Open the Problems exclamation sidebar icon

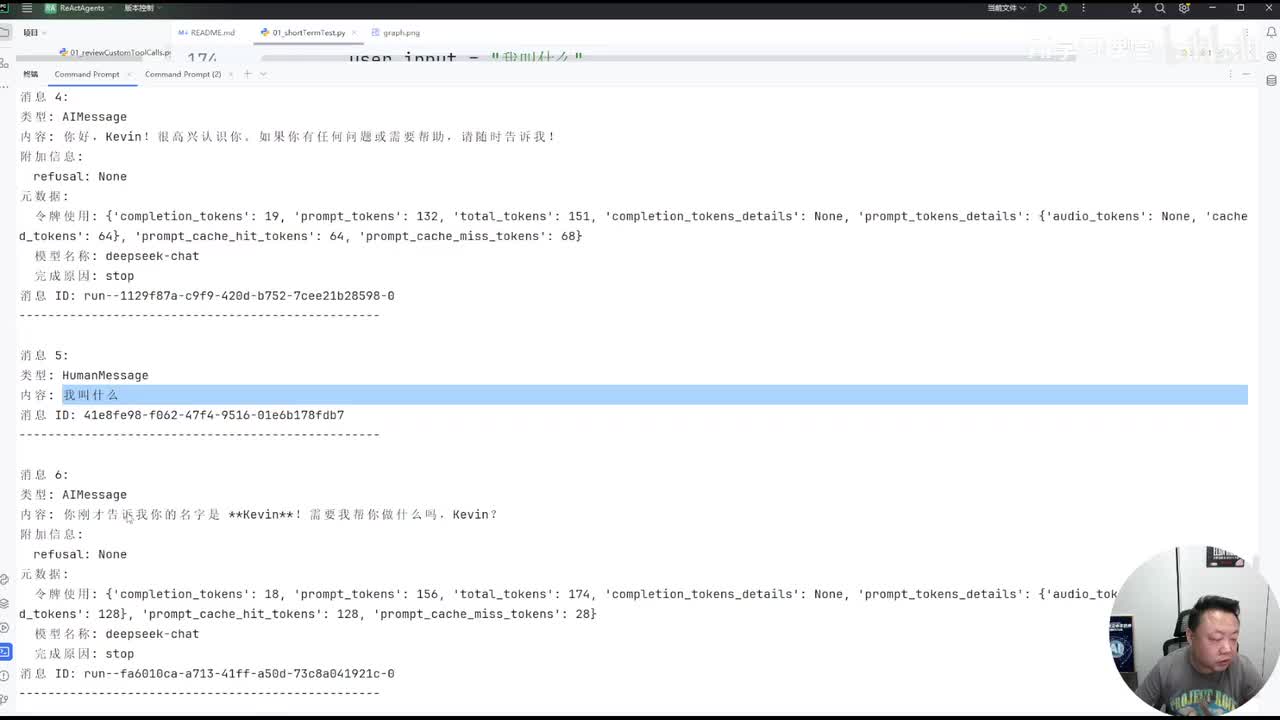point(5,676)
